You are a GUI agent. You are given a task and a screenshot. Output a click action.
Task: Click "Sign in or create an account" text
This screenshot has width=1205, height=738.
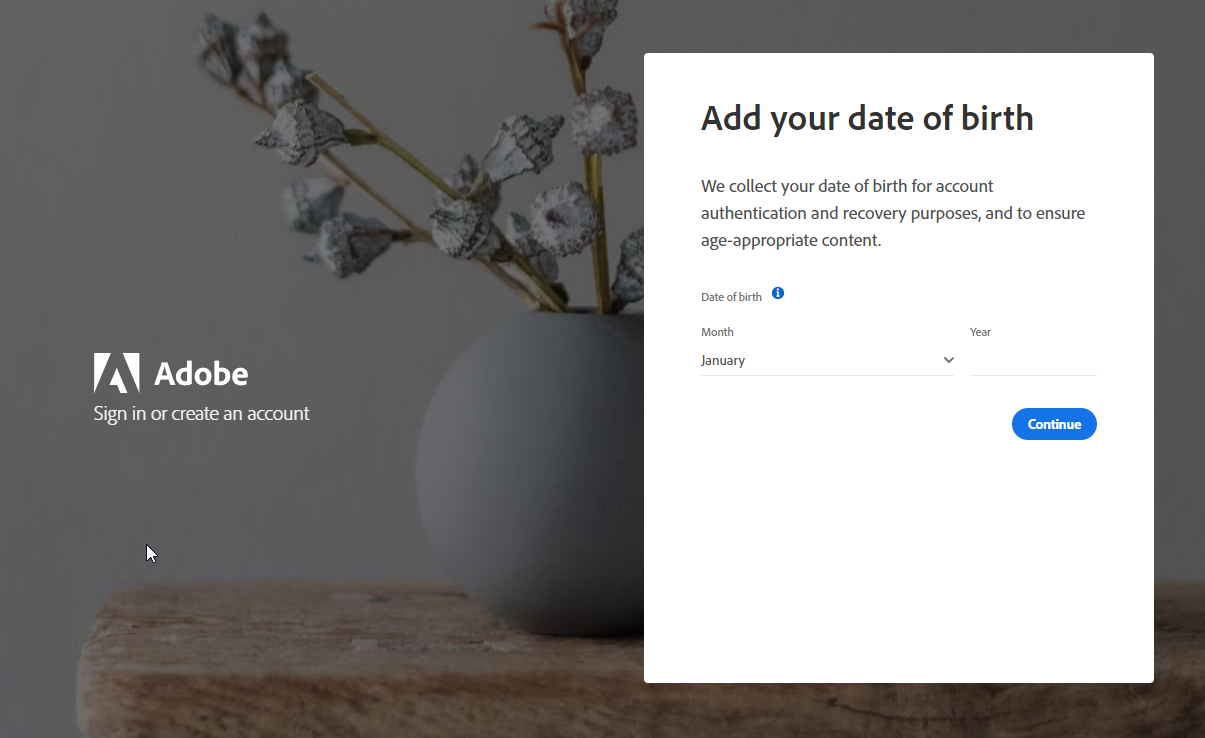(202, 414)
